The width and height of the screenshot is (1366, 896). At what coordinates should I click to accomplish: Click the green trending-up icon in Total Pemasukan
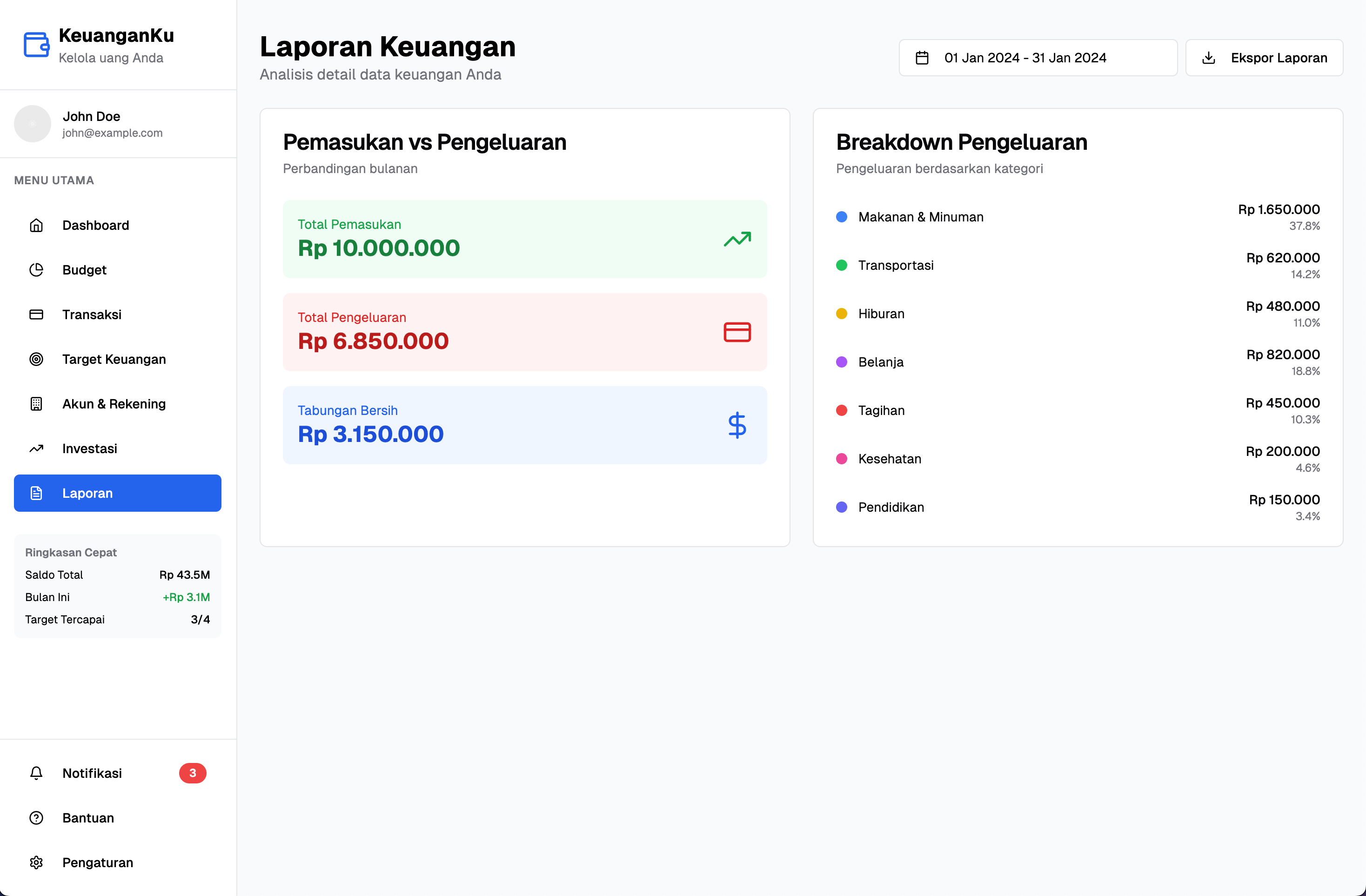[737, 240]
